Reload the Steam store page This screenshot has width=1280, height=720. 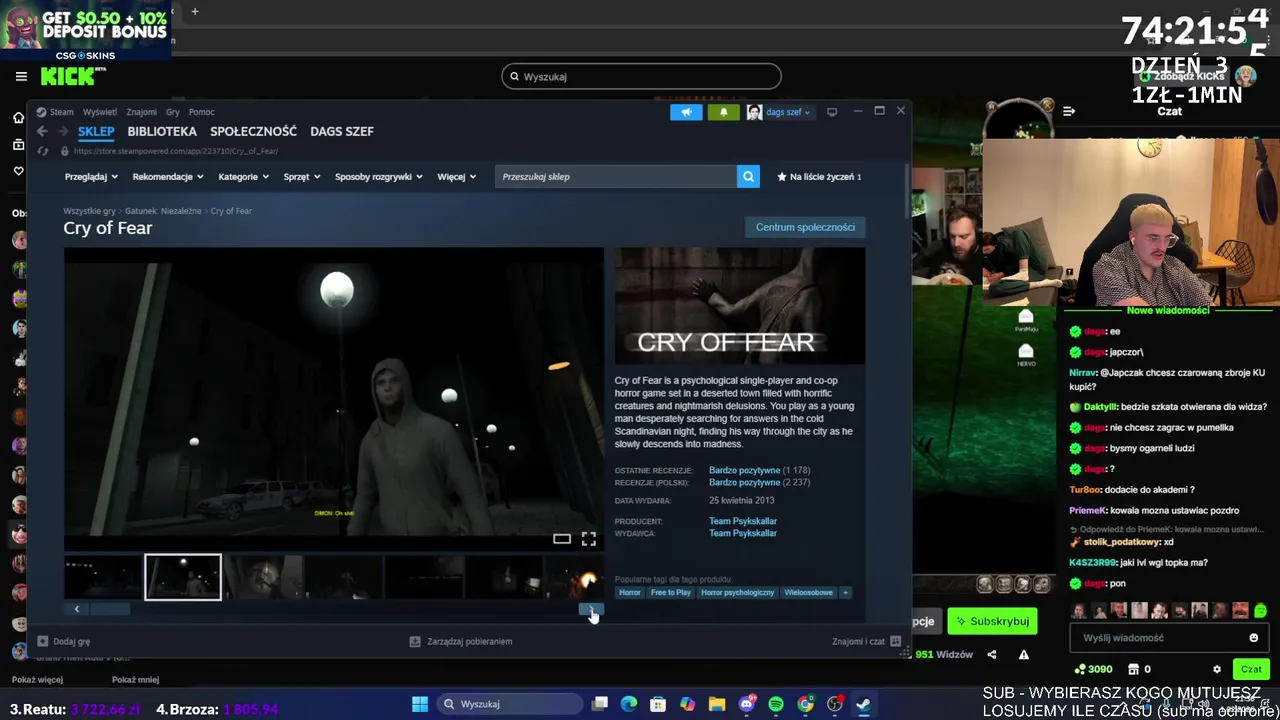(x=43, y=151)
